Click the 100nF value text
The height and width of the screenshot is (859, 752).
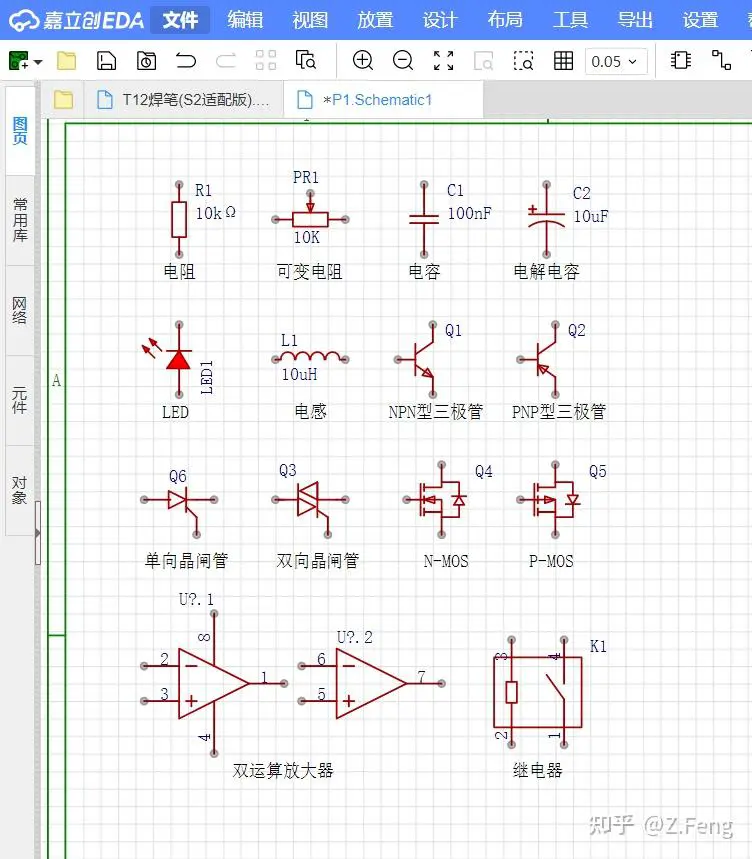pos(469,213)
